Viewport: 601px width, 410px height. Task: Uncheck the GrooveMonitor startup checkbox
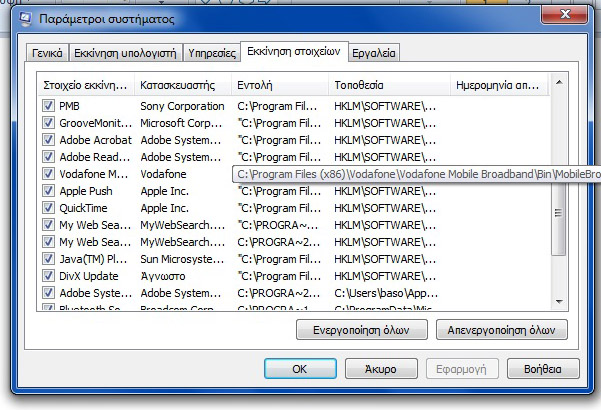tap(48, 123)
